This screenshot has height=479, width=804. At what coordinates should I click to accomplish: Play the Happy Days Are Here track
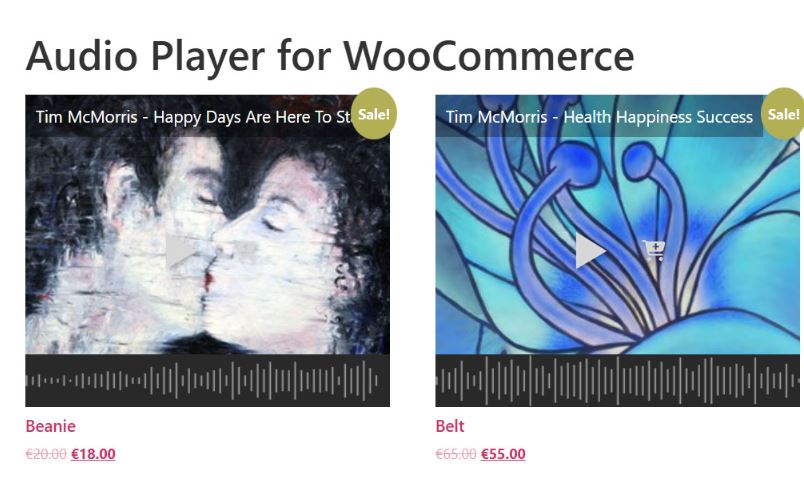(x=181, y=251)
